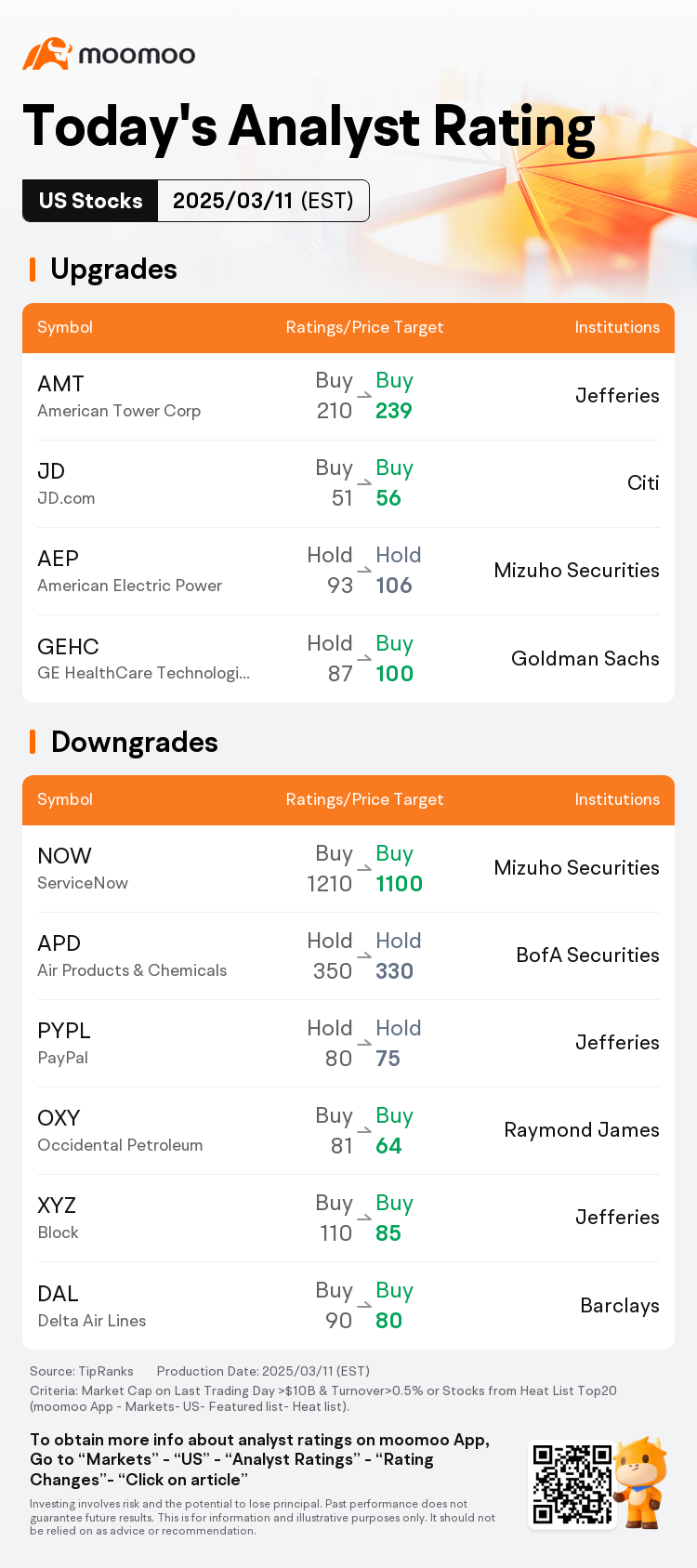The height and width of the screenshot is (1568, 697).
Task: Click the orange marker beside Upgrades heading
Action: [33, 270]
